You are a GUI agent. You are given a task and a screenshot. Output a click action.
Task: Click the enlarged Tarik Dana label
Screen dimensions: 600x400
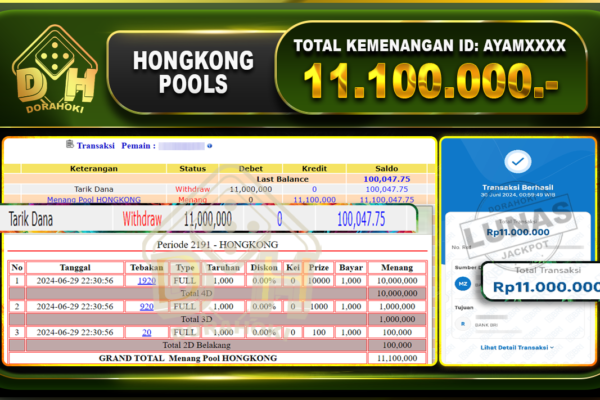pos(31,219)
